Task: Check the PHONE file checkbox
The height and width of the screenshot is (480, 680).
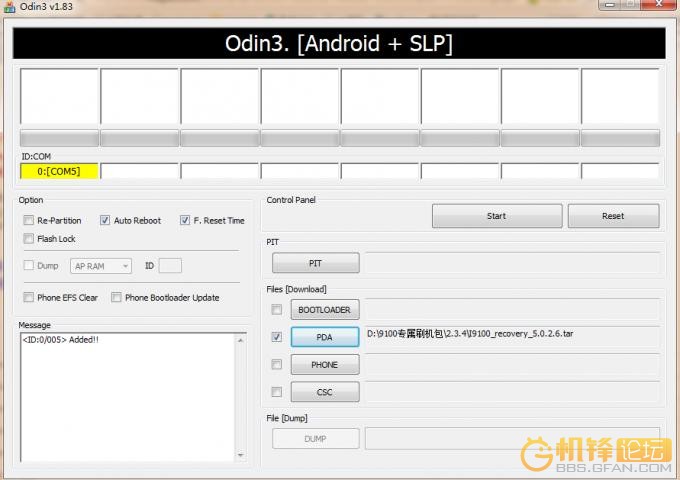Action: pos(277,364)
